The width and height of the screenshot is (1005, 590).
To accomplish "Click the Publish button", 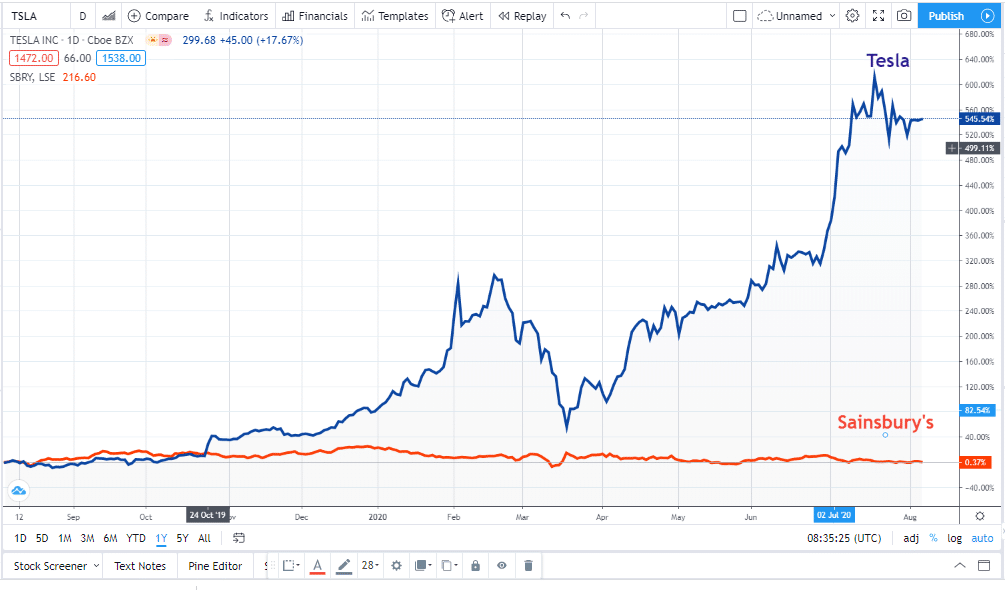I will point(946,16).
